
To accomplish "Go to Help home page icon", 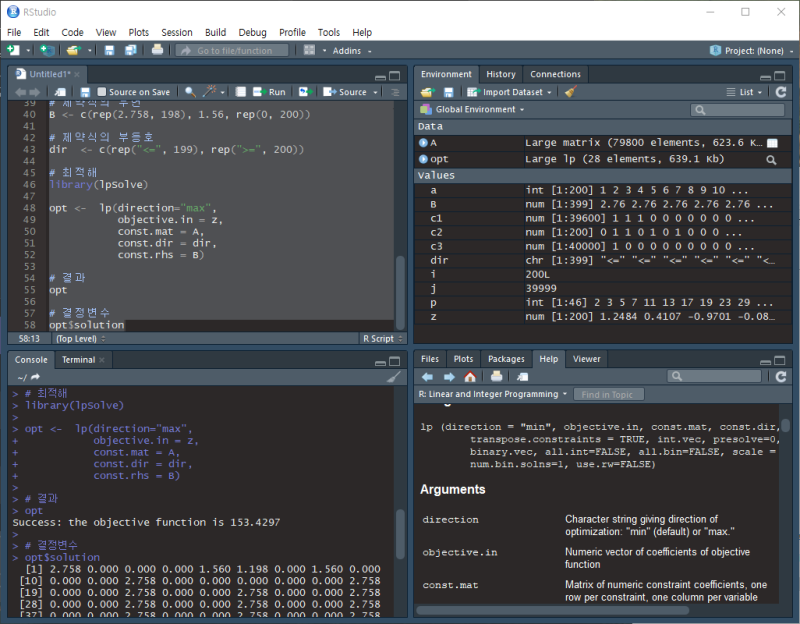I will pyautogui.click(x=470, y=377).
